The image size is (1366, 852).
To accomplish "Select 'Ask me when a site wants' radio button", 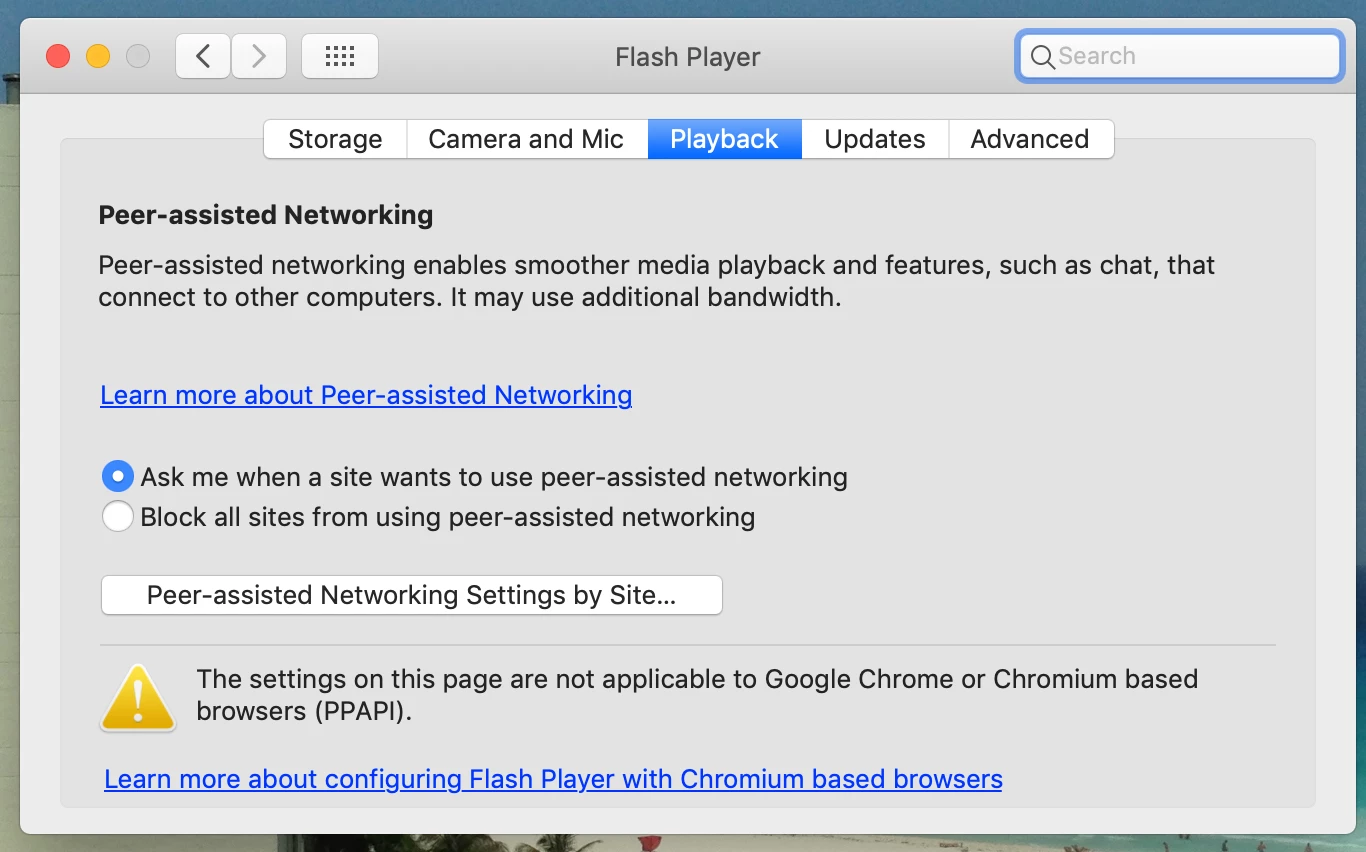I will coord(118,476).
